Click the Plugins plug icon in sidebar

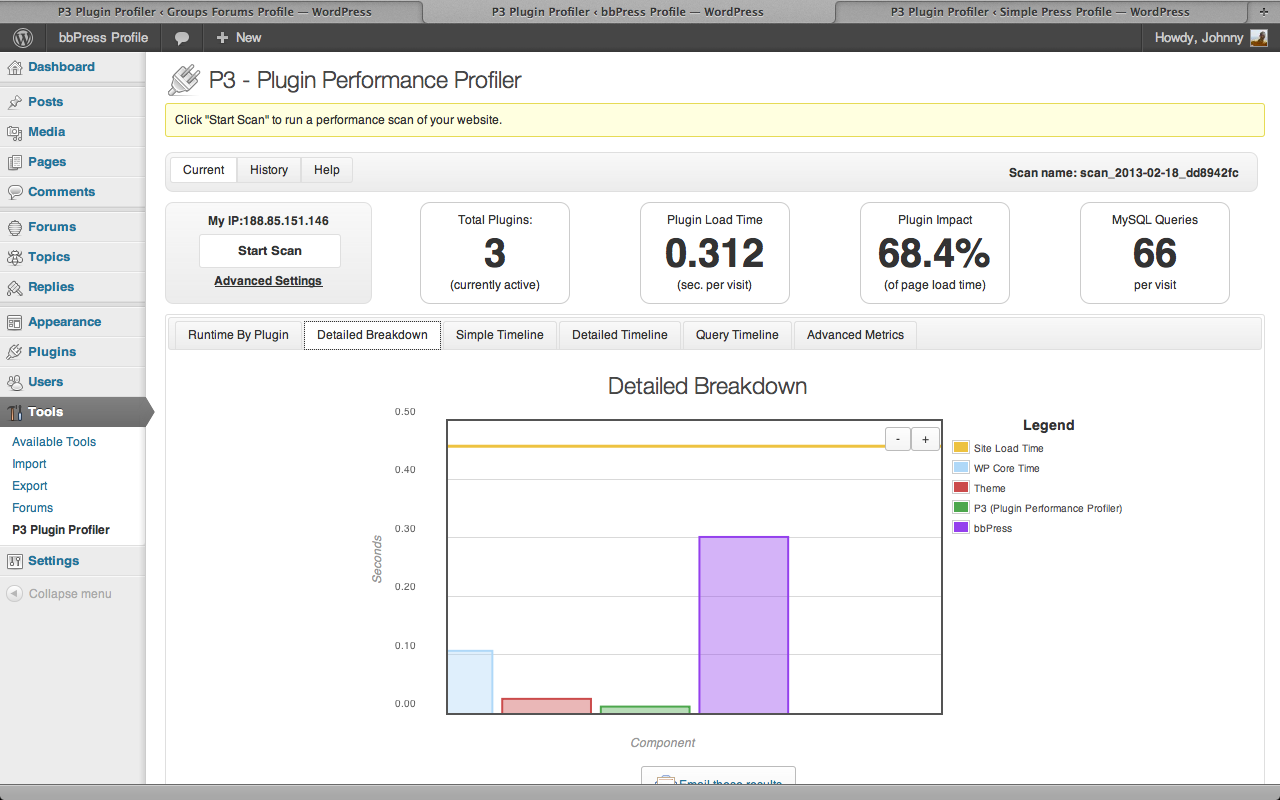point(14,353)
